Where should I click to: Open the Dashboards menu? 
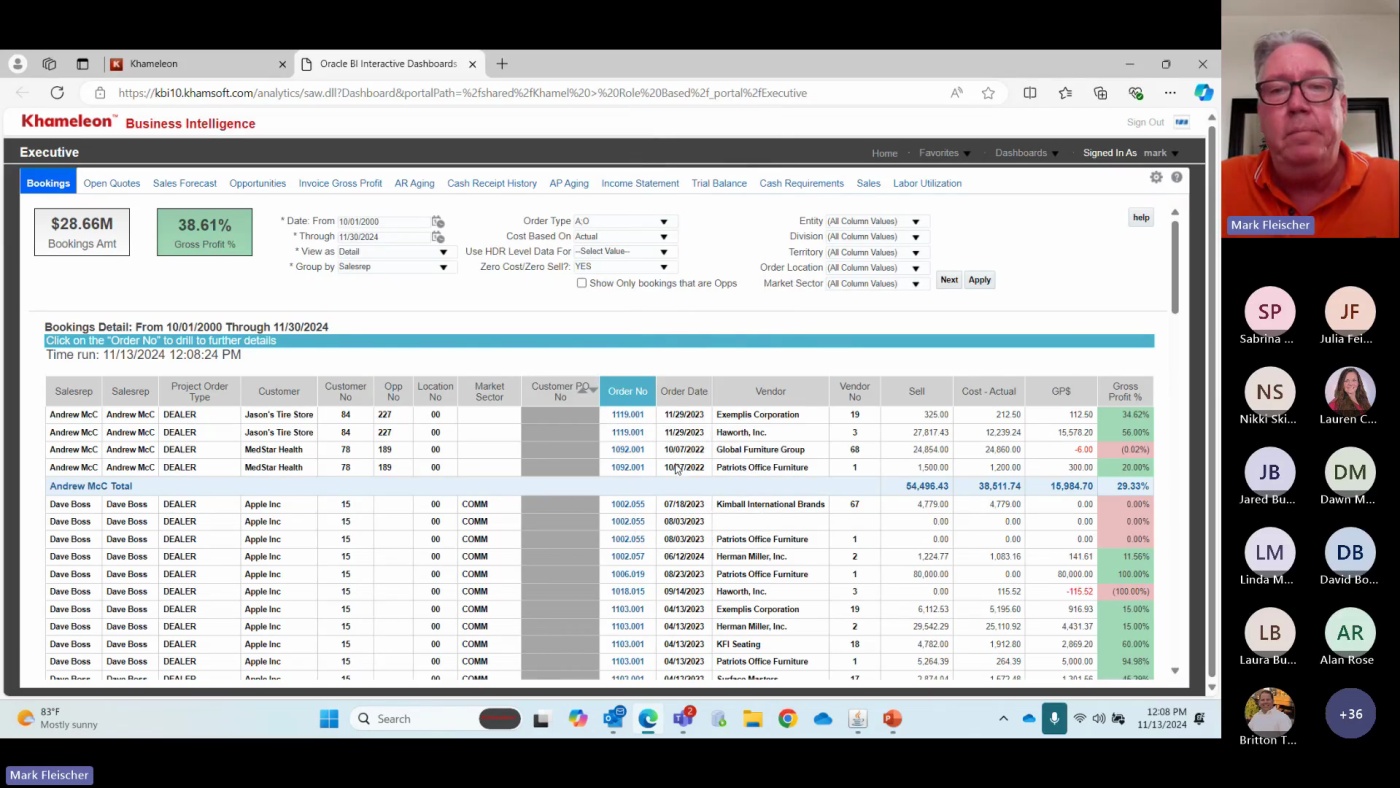1027,153
